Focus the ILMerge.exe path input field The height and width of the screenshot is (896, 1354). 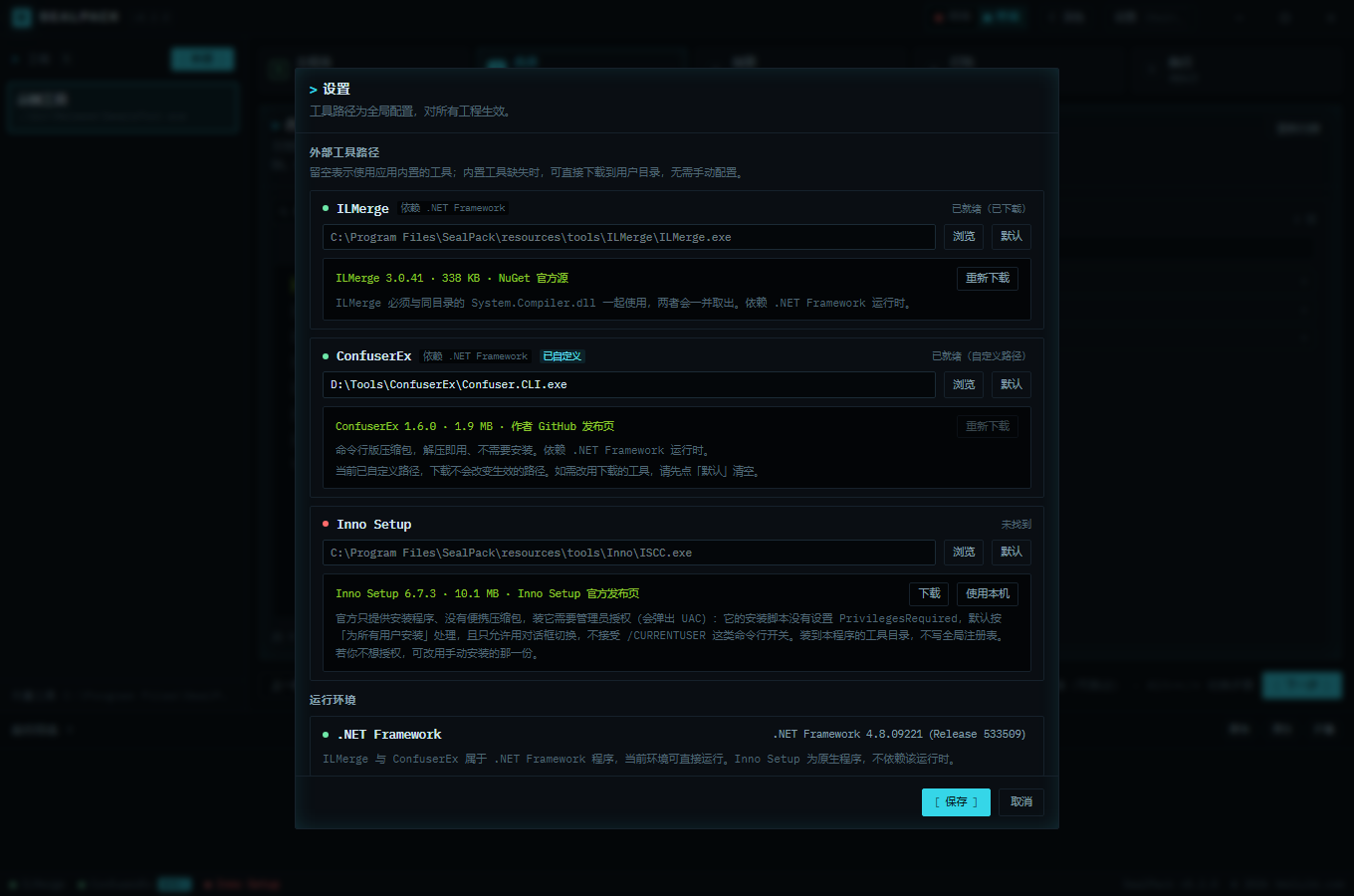pyautogui.click(x=629, y=237)
